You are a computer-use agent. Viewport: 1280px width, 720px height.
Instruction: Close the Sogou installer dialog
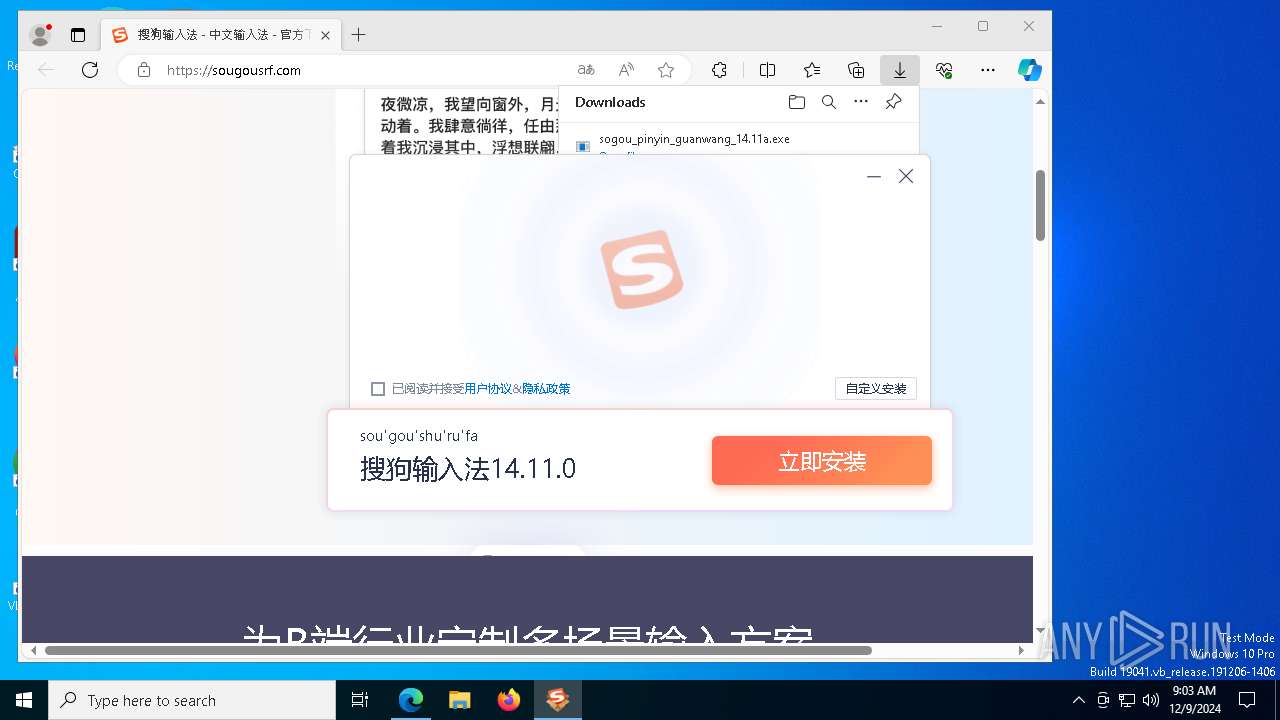pyautogui.click(x=906, y=176)
